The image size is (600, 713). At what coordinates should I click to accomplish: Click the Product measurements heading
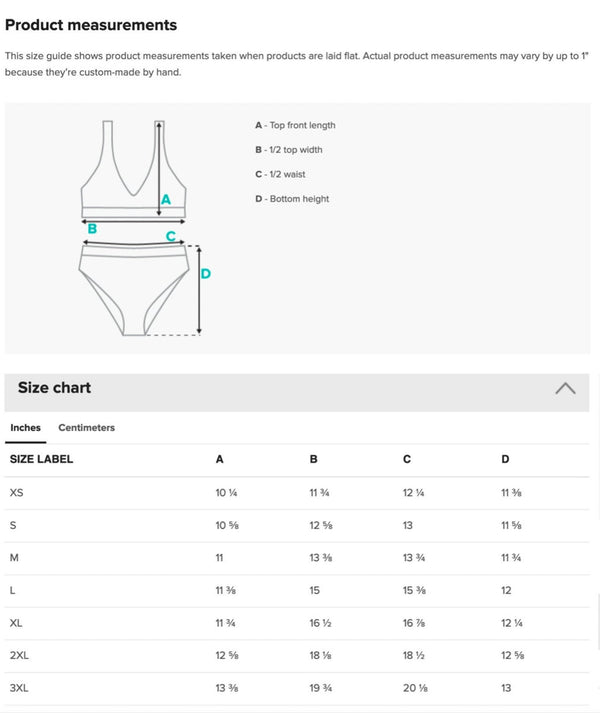tap(91, 25)
